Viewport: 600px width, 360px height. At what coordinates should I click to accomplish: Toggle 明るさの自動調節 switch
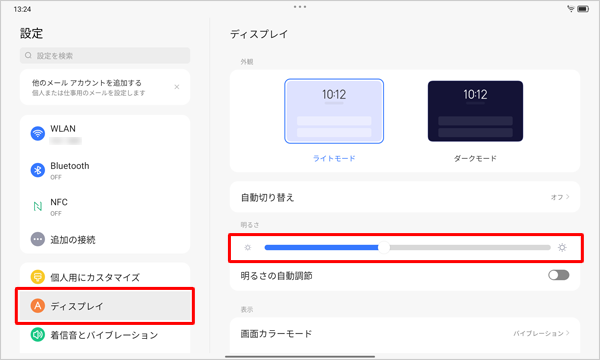click(559, 275)
